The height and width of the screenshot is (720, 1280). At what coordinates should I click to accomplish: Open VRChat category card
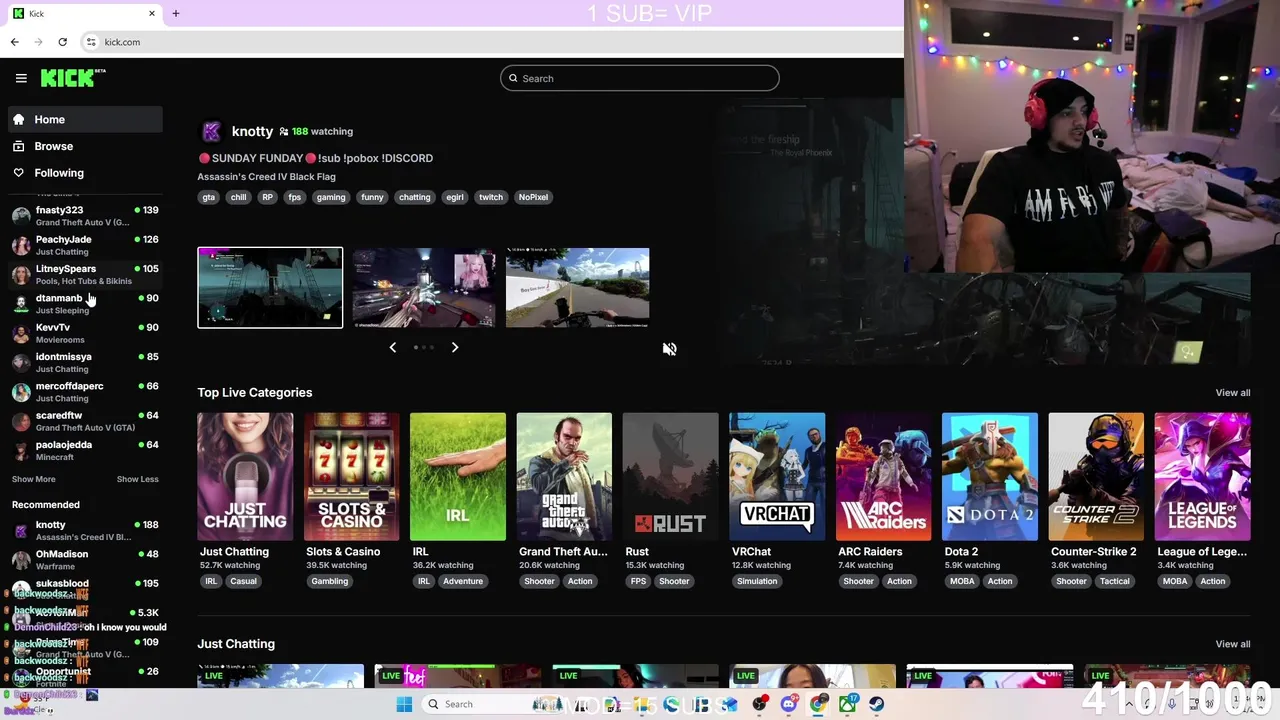[777, 476]
